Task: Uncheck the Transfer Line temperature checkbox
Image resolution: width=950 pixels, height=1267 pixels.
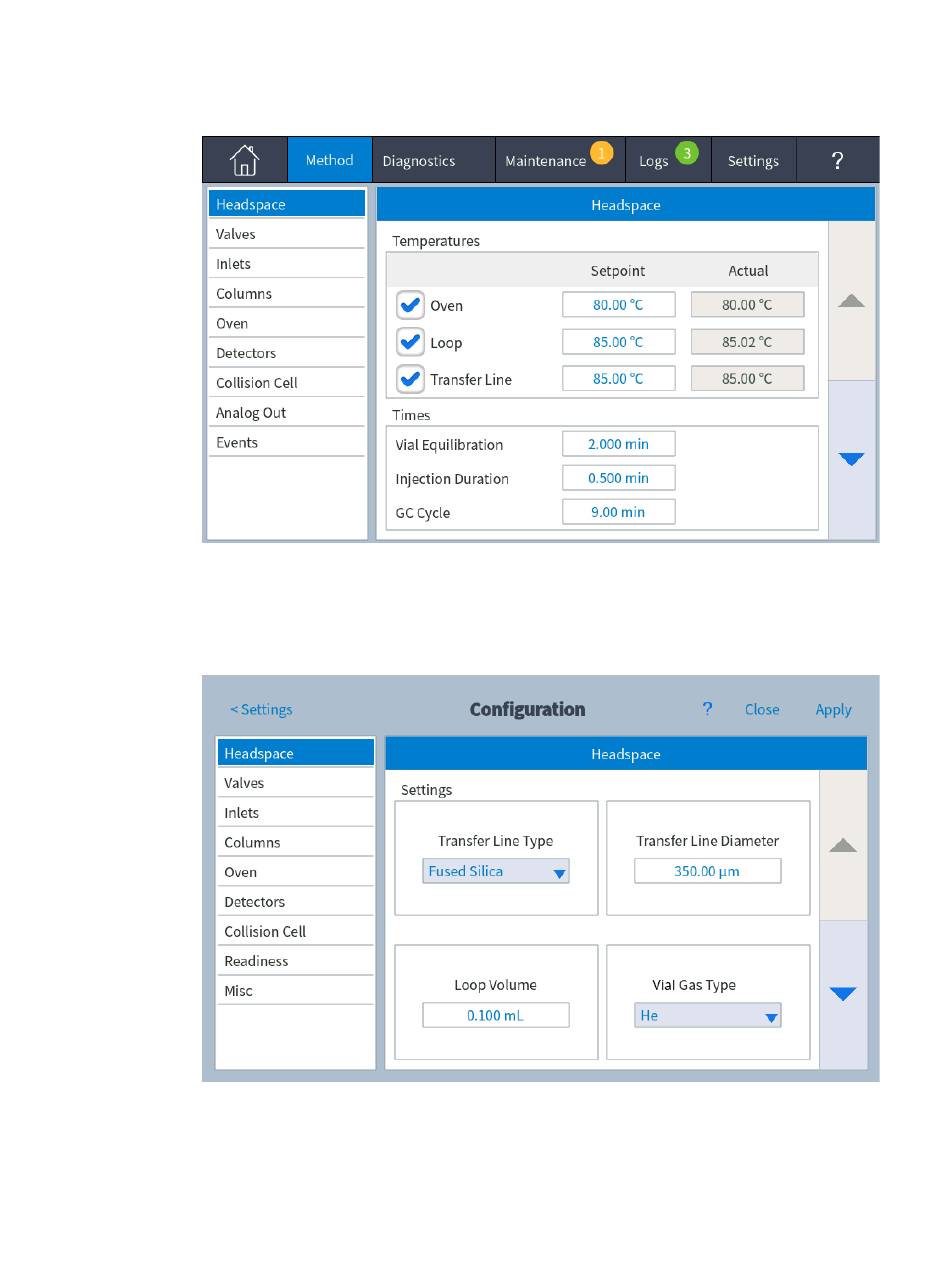Action: pos(411,379)
